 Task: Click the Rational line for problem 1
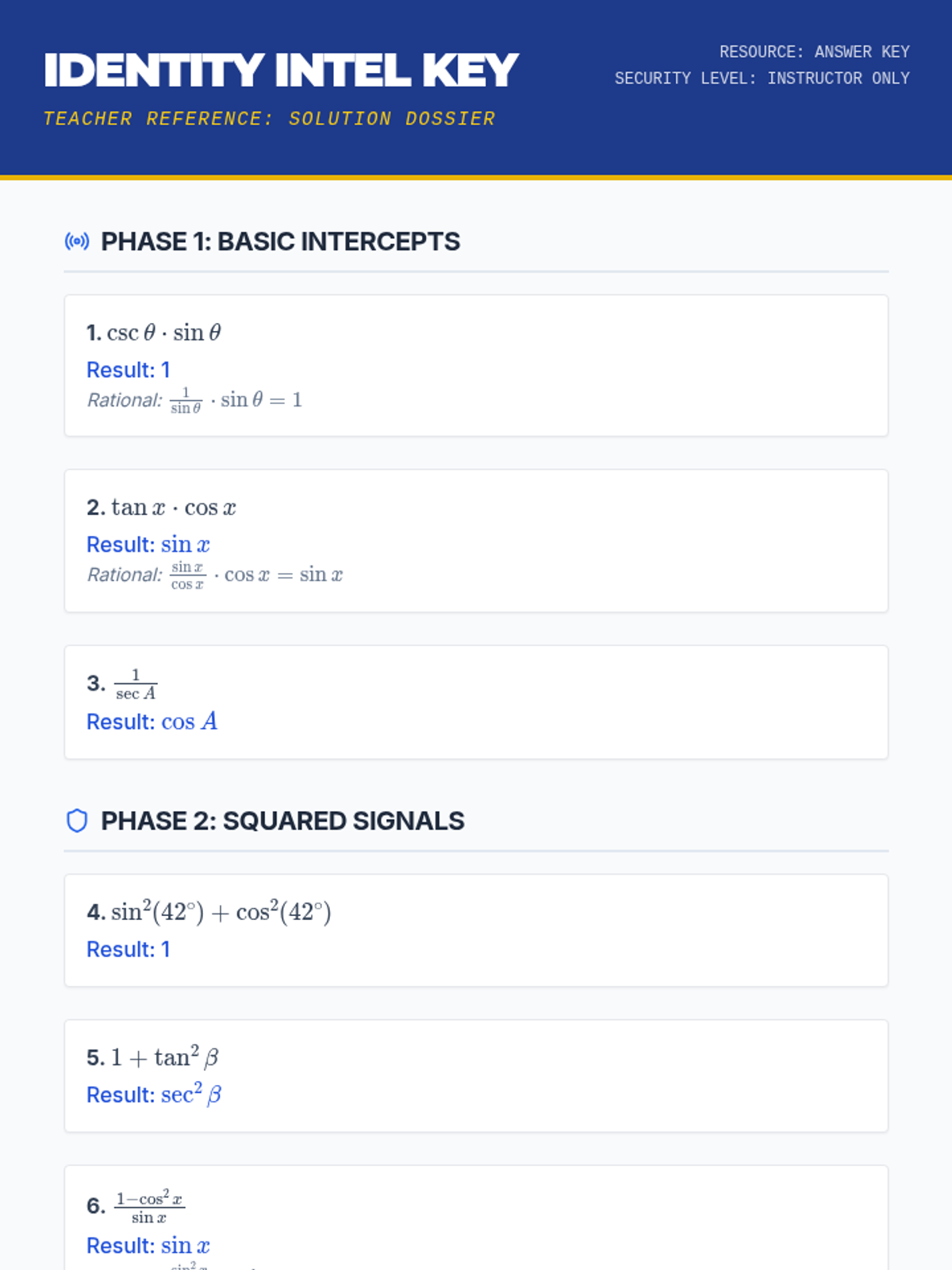pyautogui.click(x=195, y=400)
